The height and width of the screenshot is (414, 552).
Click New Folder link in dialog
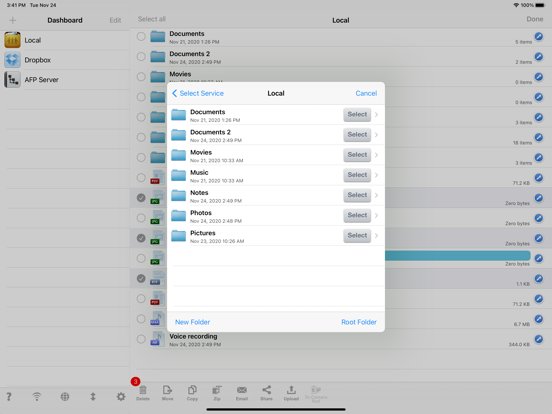[x=193, y=322]
